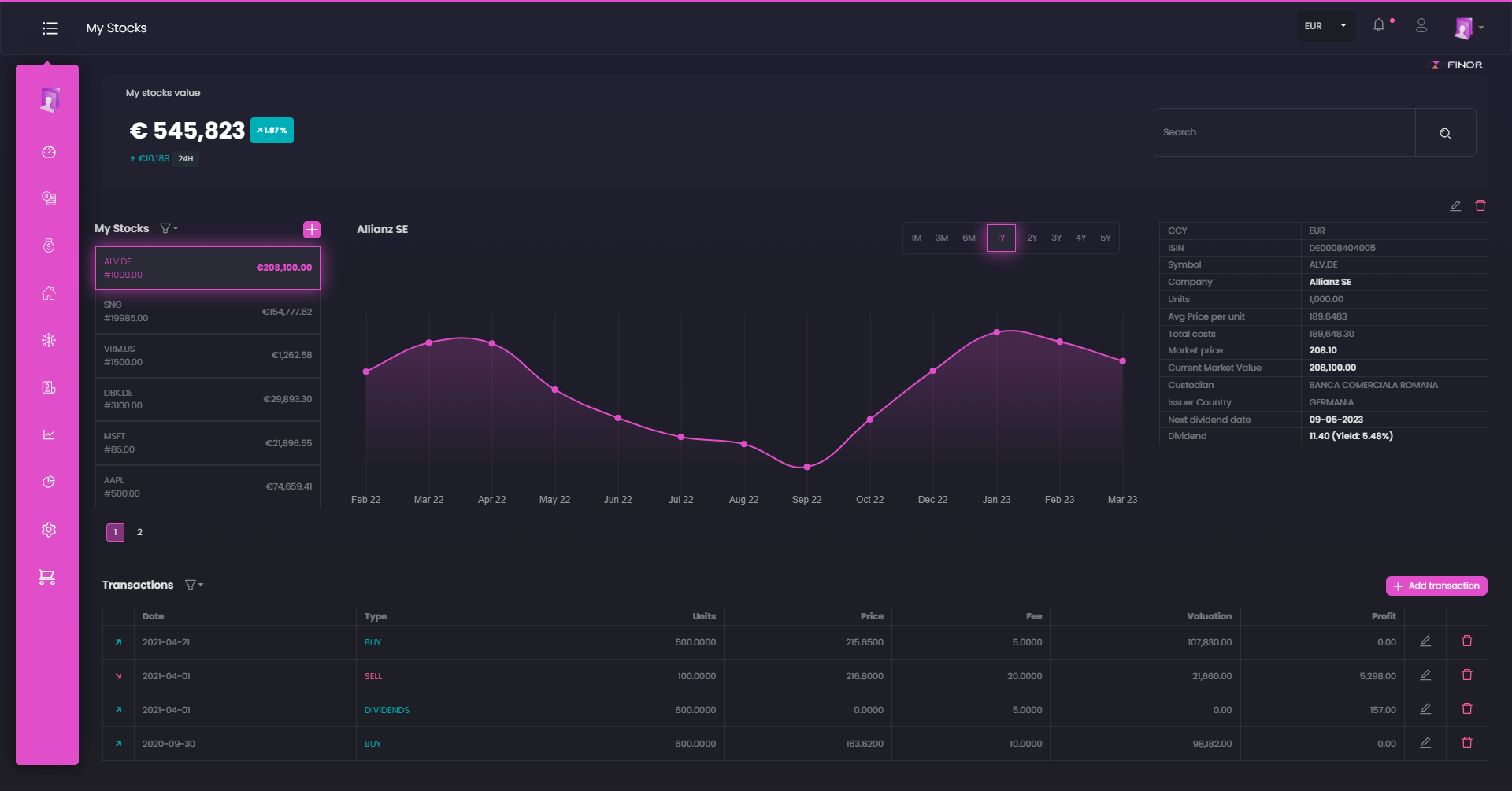This screenshot has width=1512, height=791.
Task: Click the notifications bell icon
Action: [x=1378, y=25]
